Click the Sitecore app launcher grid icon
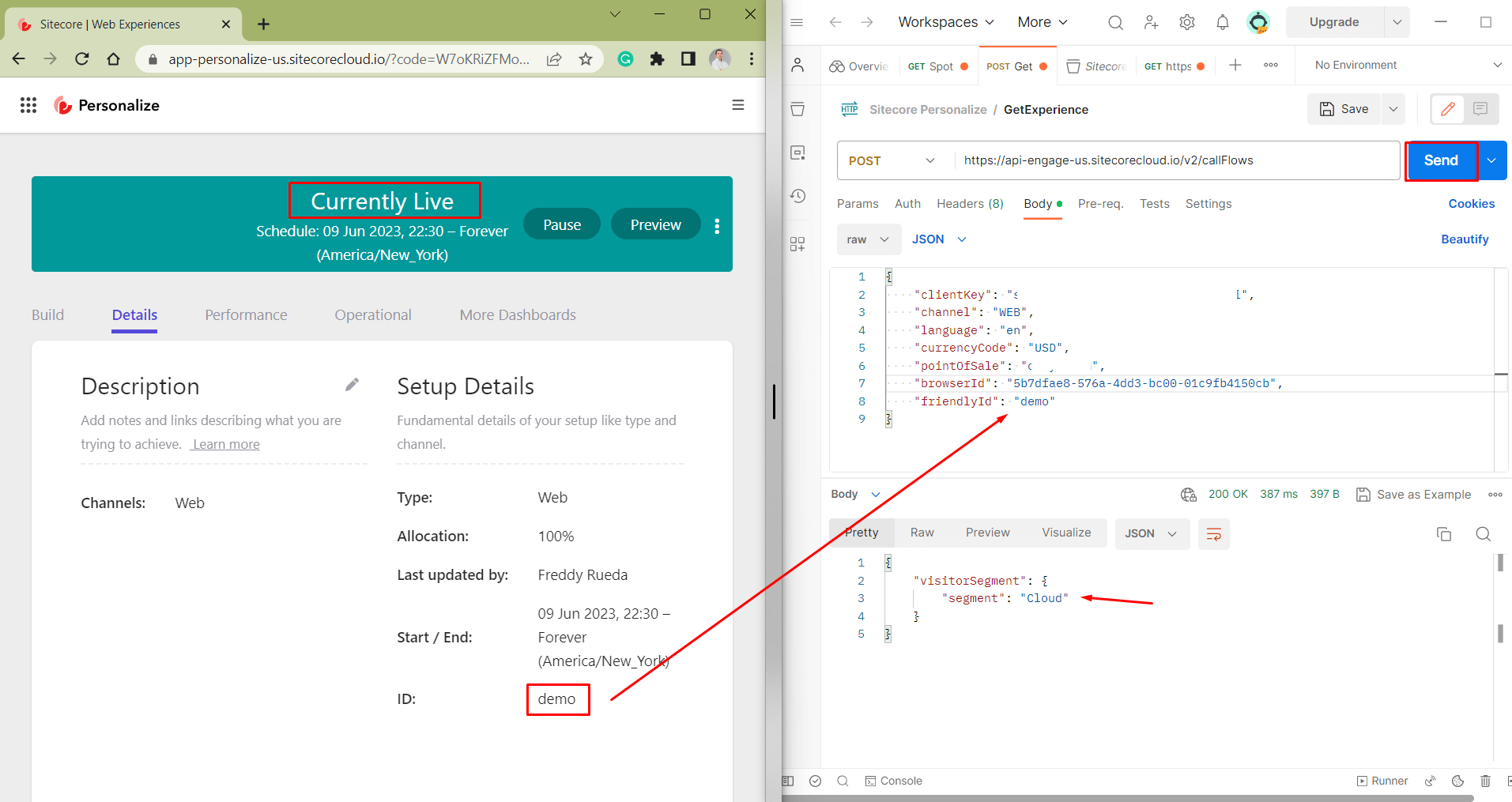Viewport: 1512px width, 802px height. tap(28, 105)
